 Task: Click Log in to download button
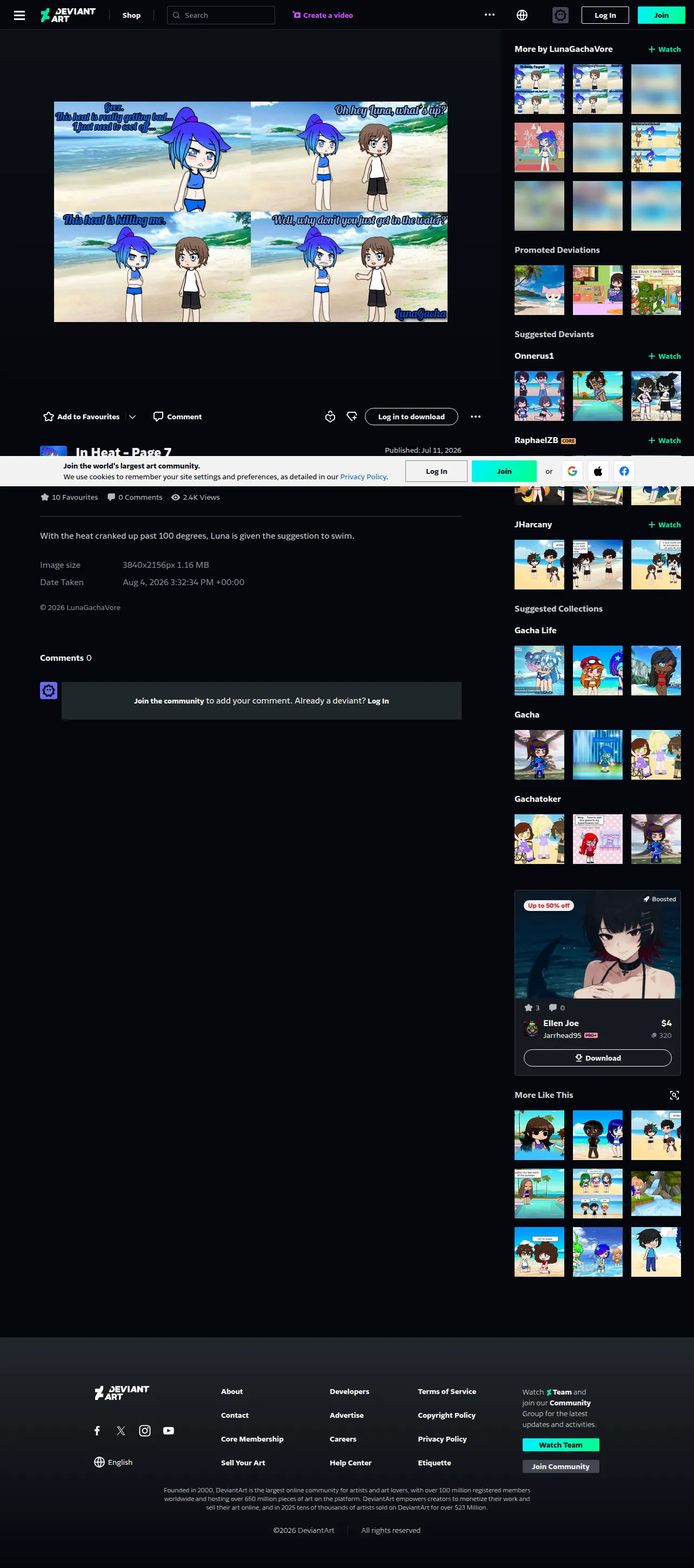(x=411, y=417)
